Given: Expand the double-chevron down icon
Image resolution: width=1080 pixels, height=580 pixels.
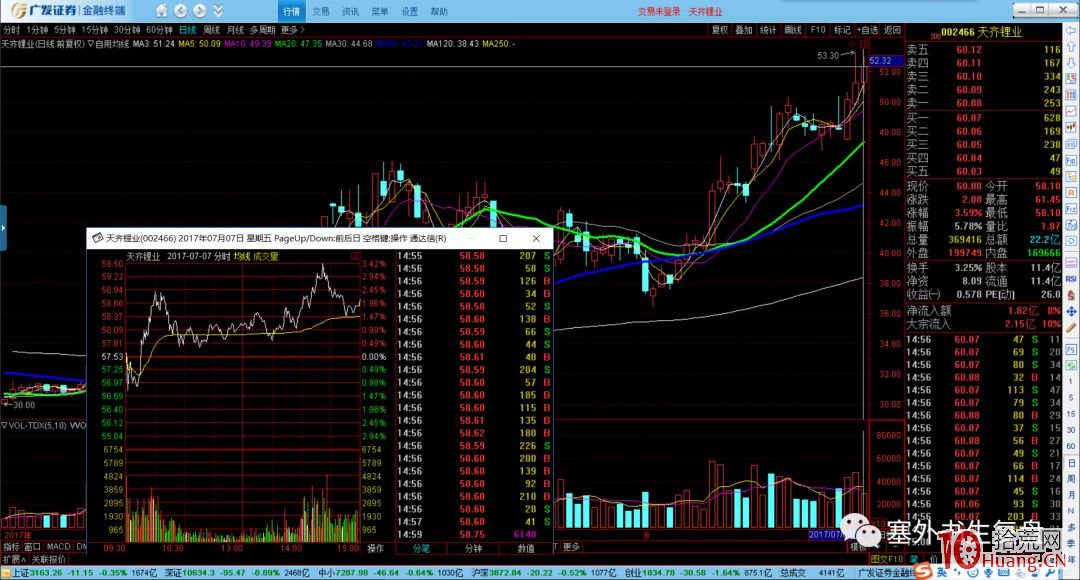Looking at the screenshot, I should (x=218, y=11).
